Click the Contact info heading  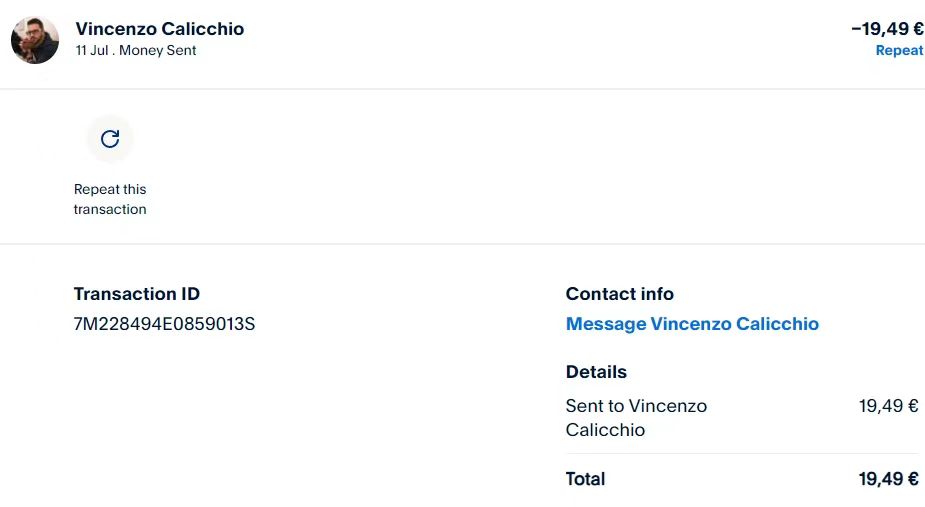pyautogui.click(x=620, y=294)
